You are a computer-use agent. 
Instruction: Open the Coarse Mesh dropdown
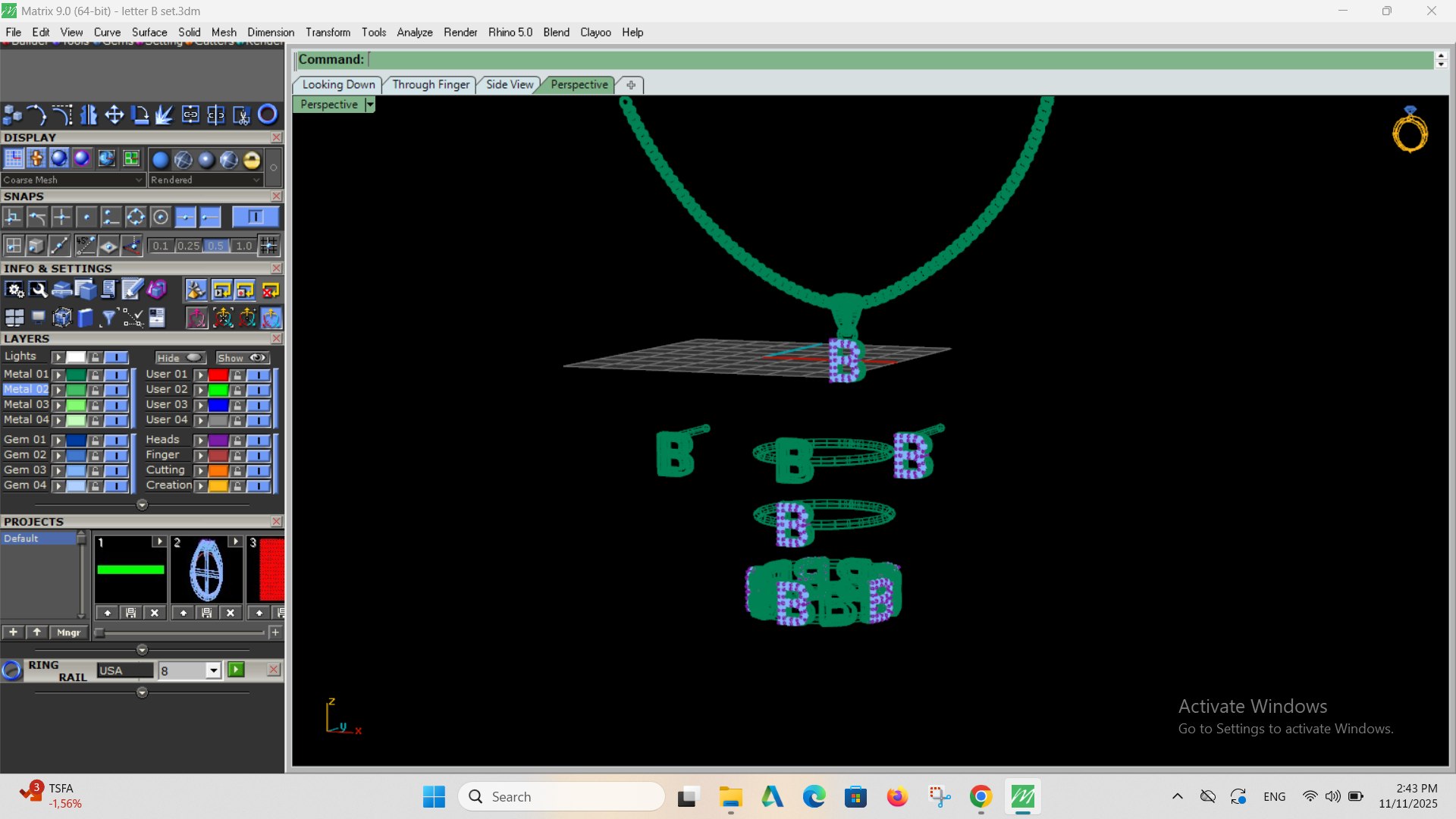coord(73,180)
